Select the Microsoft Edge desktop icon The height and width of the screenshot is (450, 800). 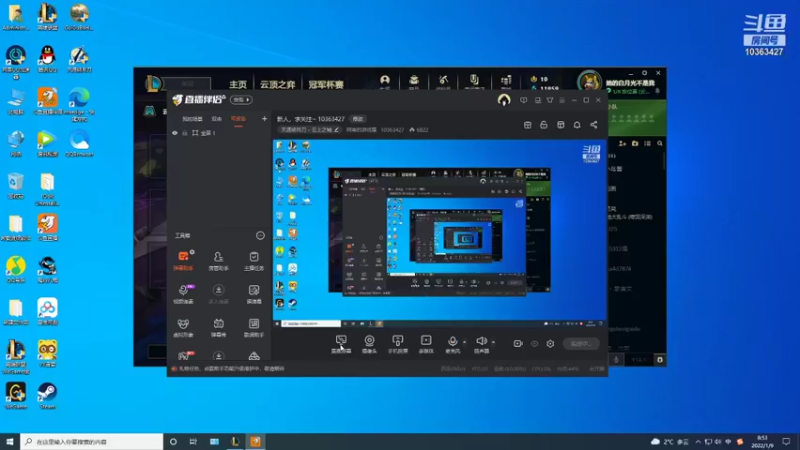click(79, 105)
